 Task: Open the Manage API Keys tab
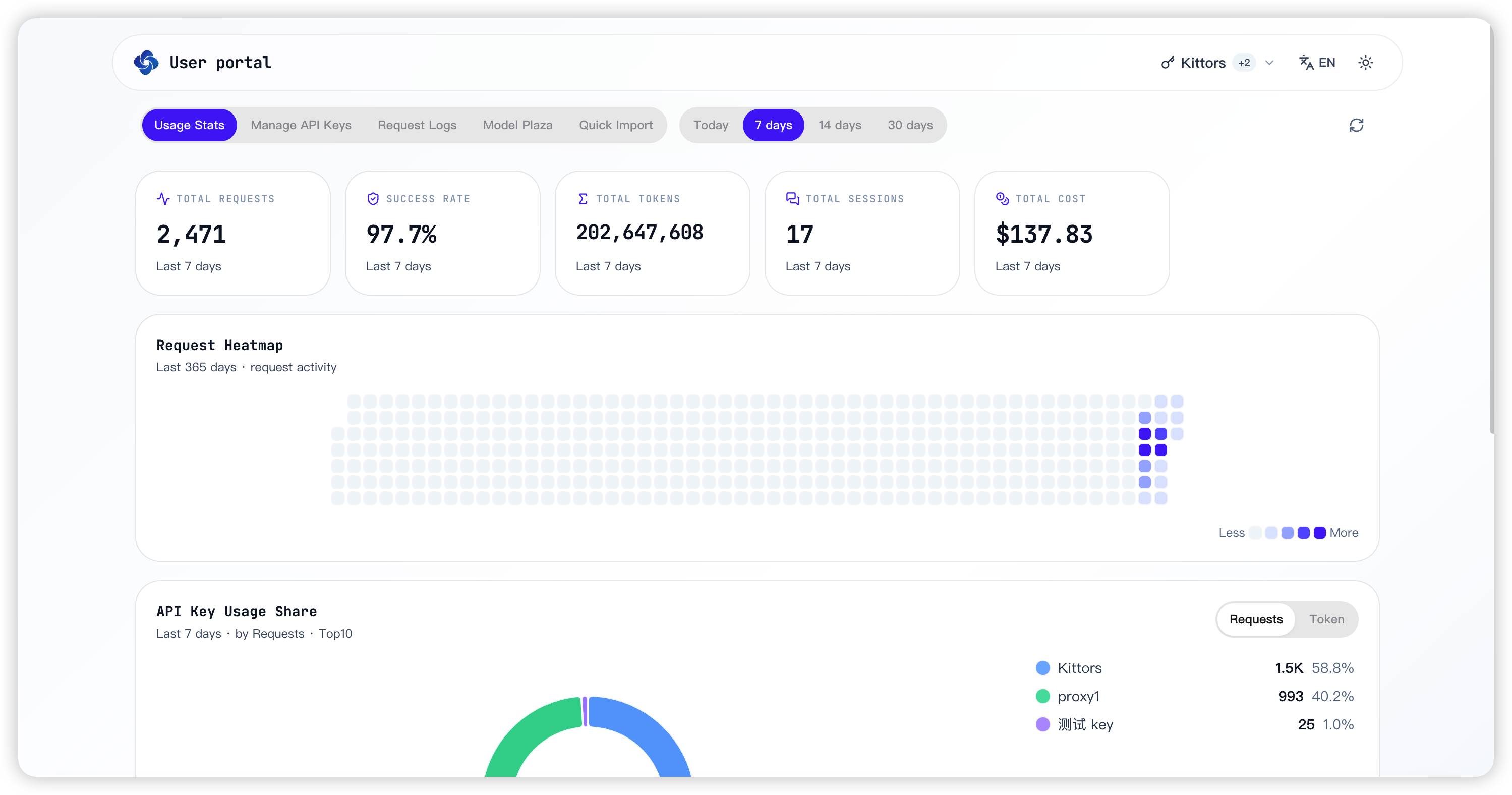tap(301, 125)
